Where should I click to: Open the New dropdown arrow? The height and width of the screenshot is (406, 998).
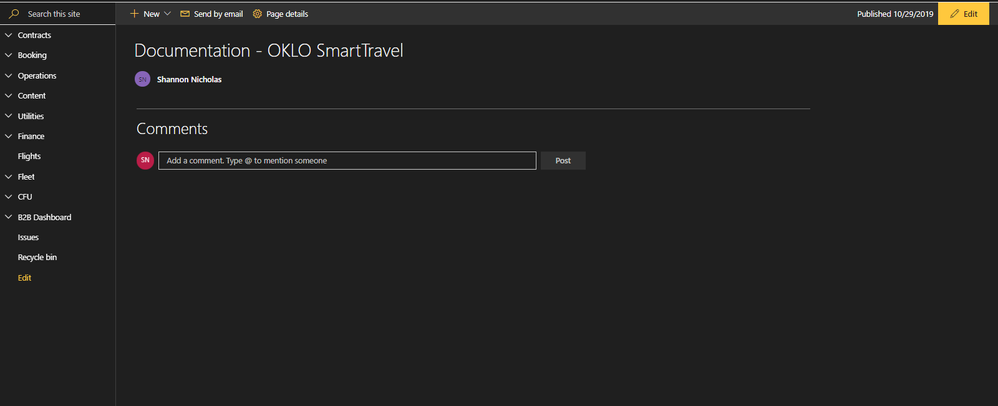tap(167, 13)
